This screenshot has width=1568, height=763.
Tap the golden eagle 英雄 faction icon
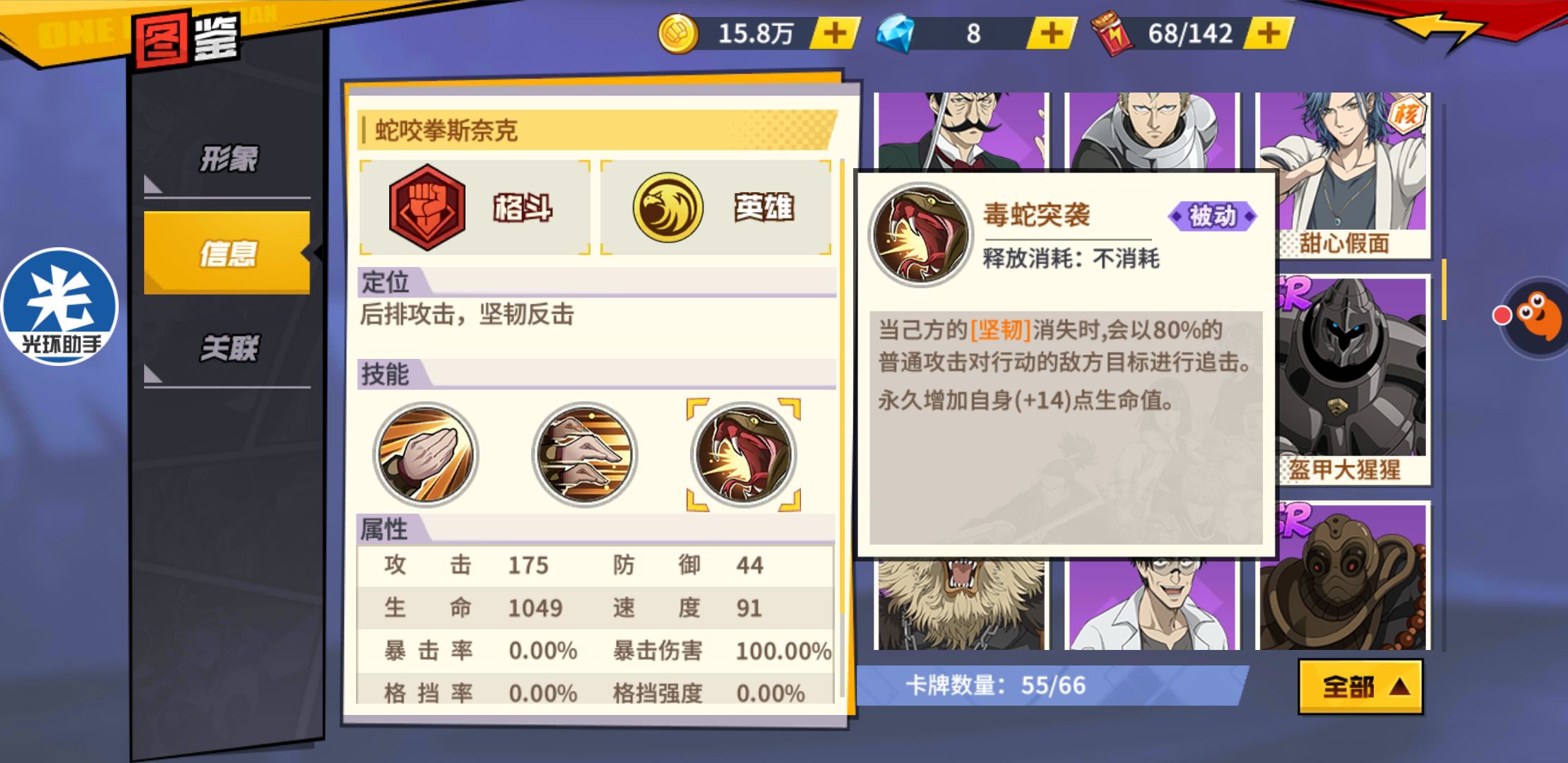[668, 207]
